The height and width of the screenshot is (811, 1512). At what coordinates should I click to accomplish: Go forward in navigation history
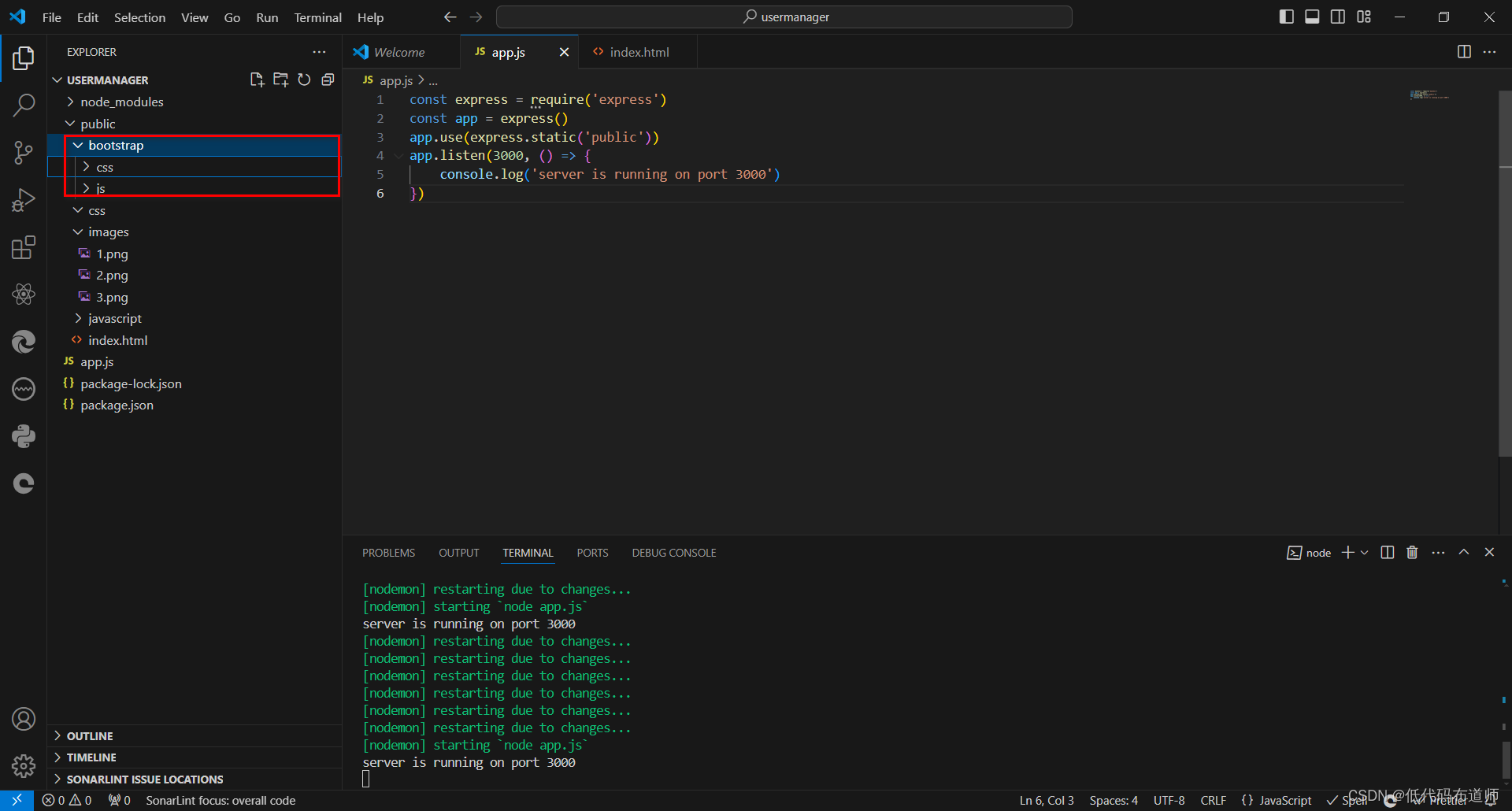[x=476, y=17]
